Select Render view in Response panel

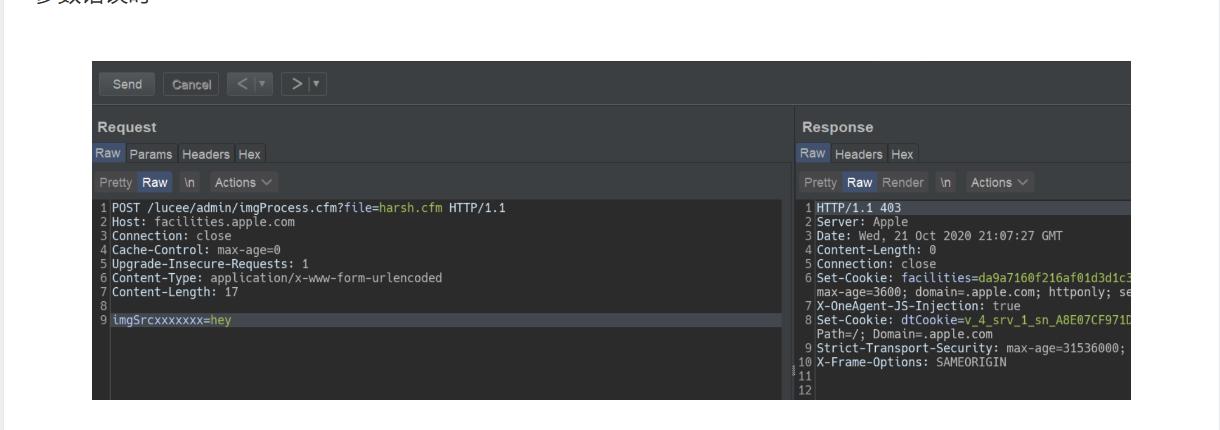[905, 183]
